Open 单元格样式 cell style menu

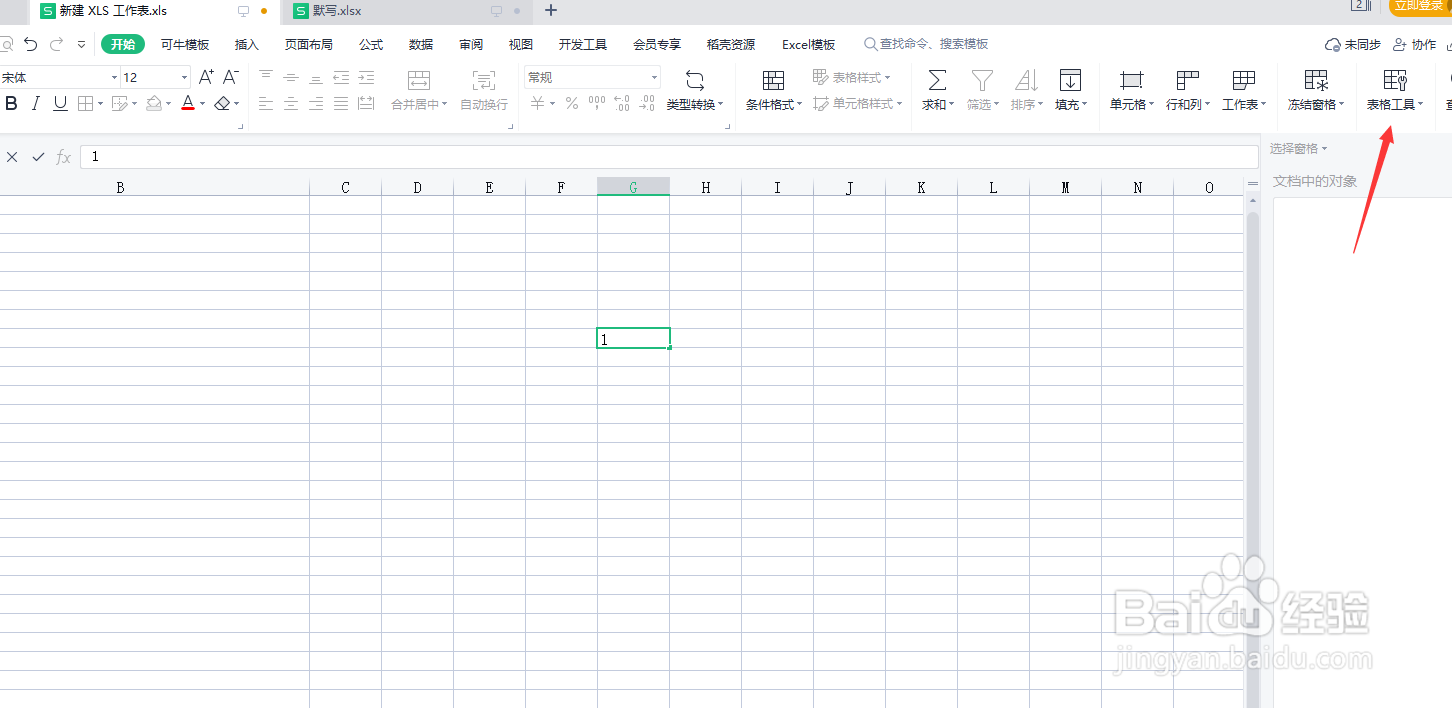857,103
